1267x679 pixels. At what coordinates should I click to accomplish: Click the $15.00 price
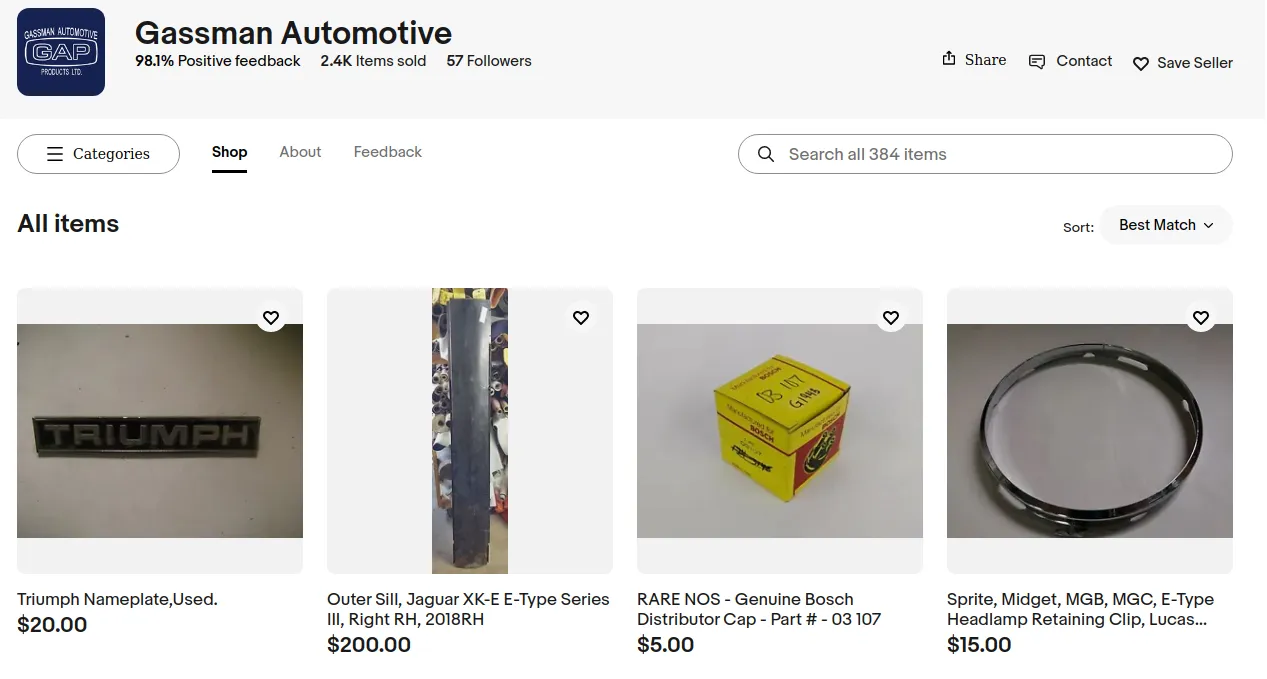point(979,645)
